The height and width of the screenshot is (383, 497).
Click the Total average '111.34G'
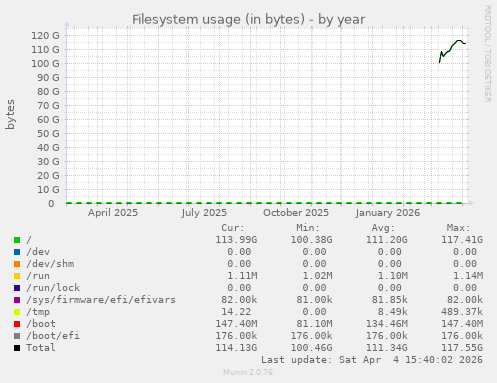pos(387,348)
